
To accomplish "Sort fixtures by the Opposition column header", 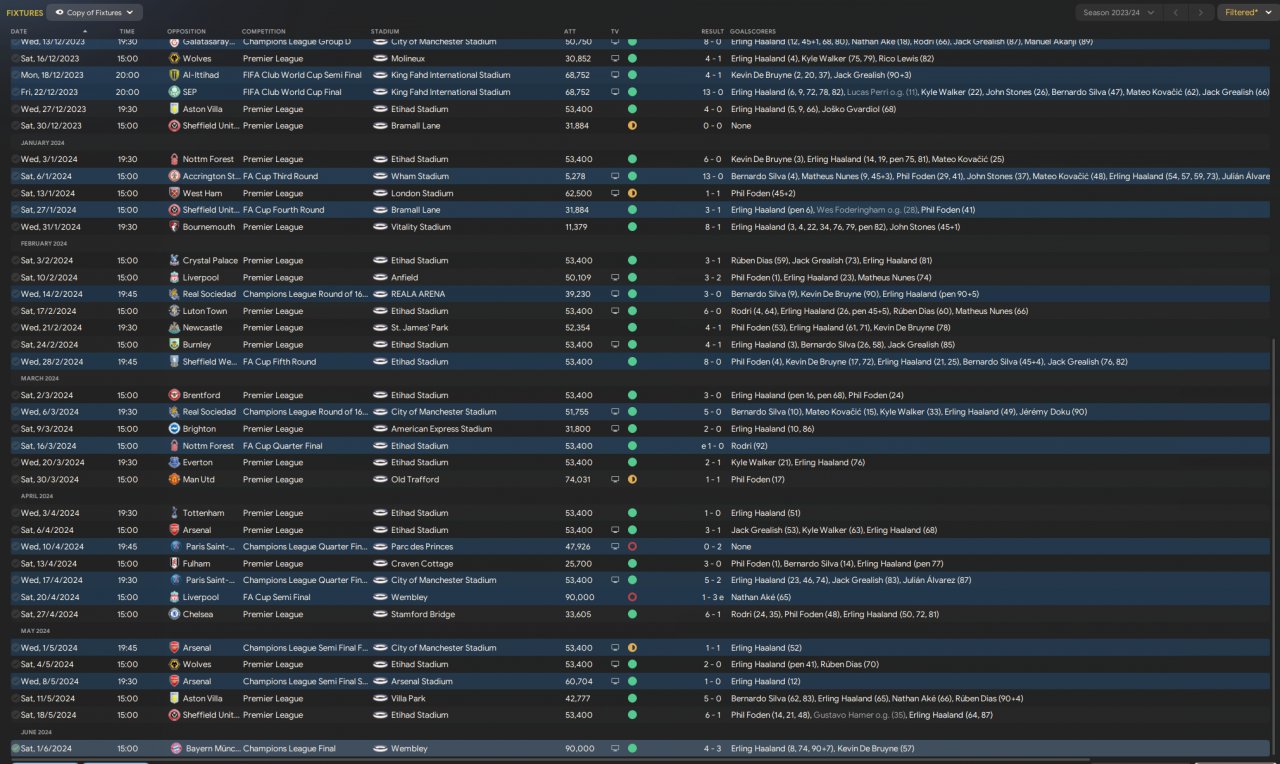I will click(186, 31).
